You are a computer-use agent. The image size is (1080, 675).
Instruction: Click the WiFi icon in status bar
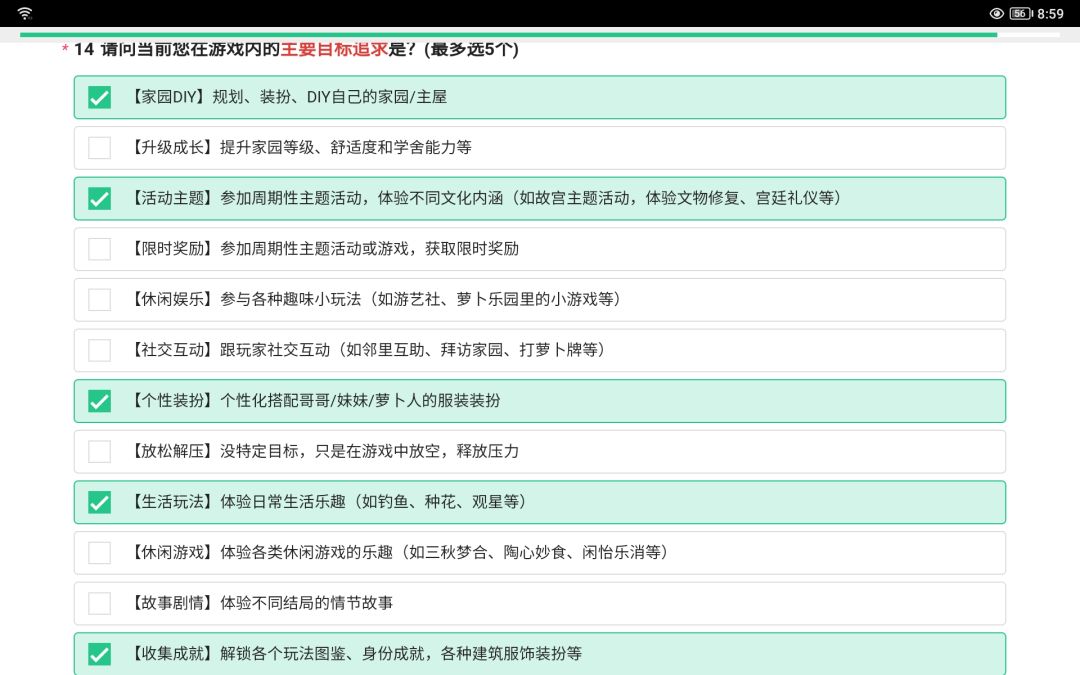pos(25,13)
